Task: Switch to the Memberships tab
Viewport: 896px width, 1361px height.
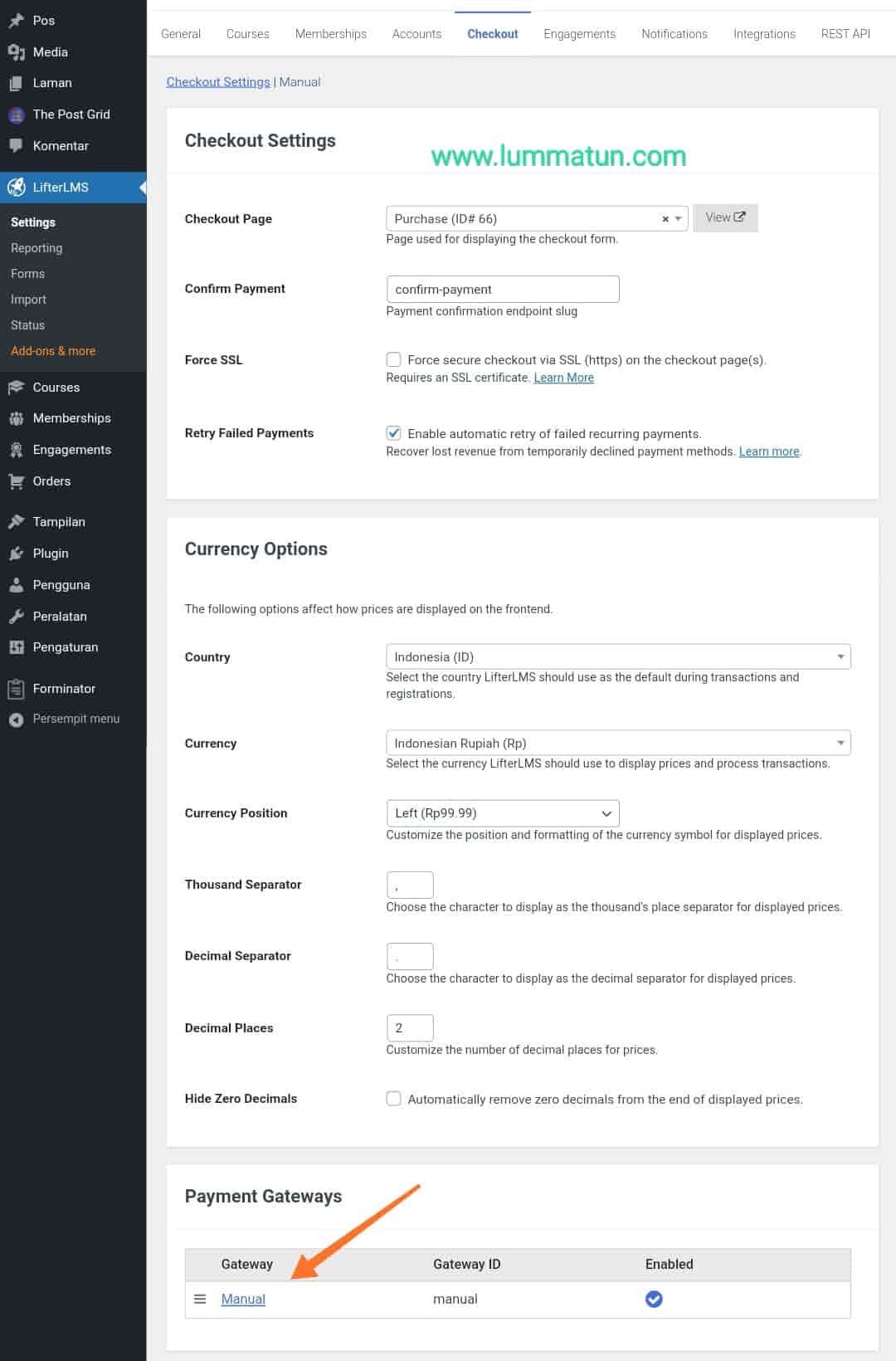Action: [330, 34]
